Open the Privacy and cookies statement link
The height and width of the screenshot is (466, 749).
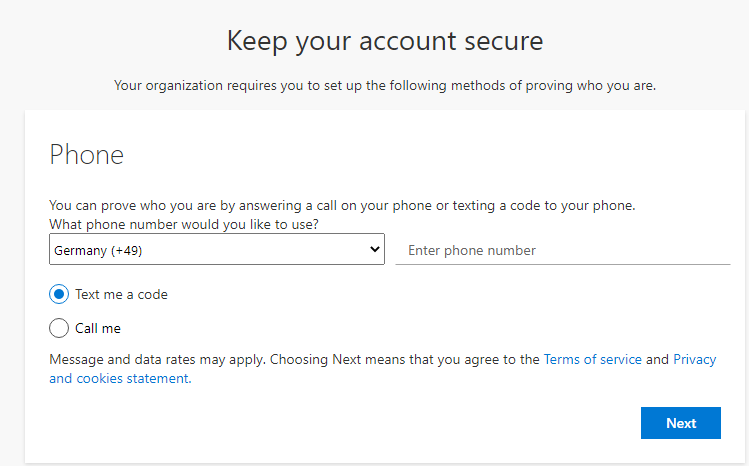point(694,359)
